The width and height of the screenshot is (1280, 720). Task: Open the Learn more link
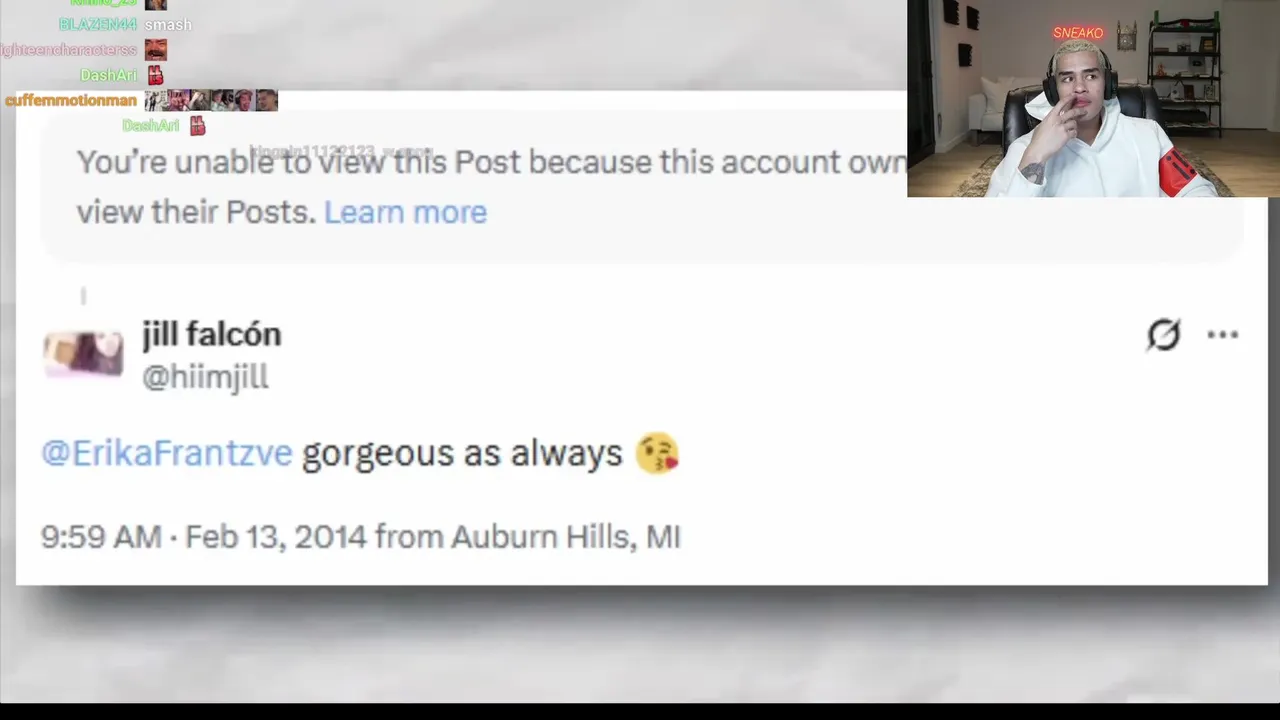point(405,212)
